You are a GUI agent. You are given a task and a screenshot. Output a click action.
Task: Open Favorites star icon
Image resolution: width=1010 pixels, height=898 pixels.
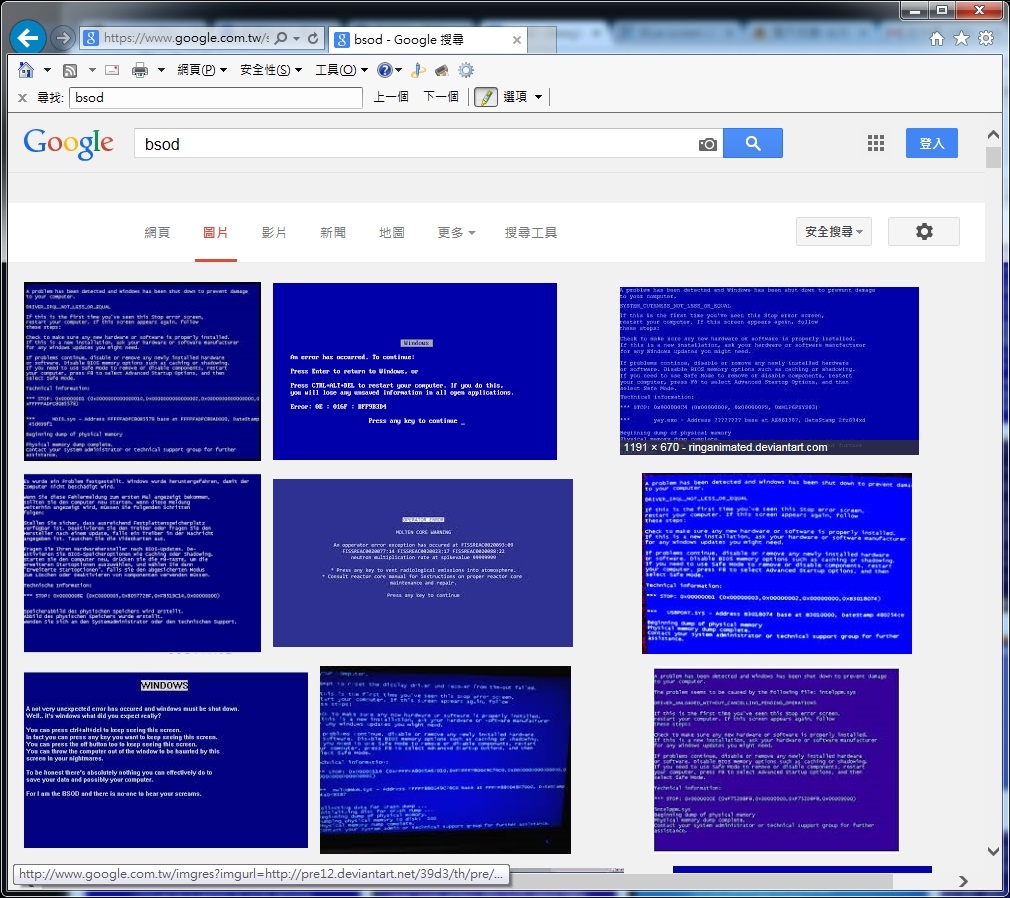coord(961,39)
